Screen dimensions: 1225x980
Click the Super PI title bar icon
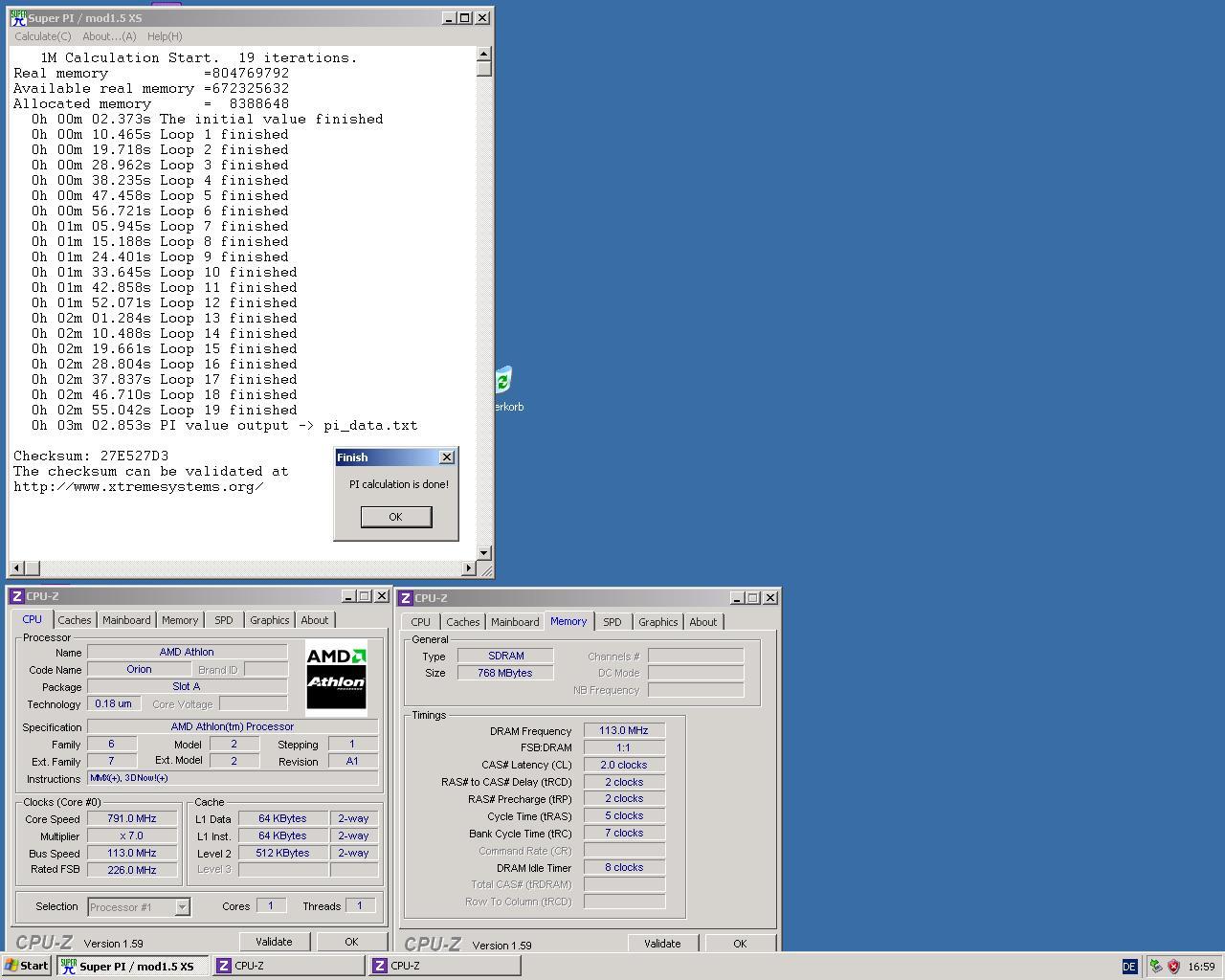click(x=18, y=17)
